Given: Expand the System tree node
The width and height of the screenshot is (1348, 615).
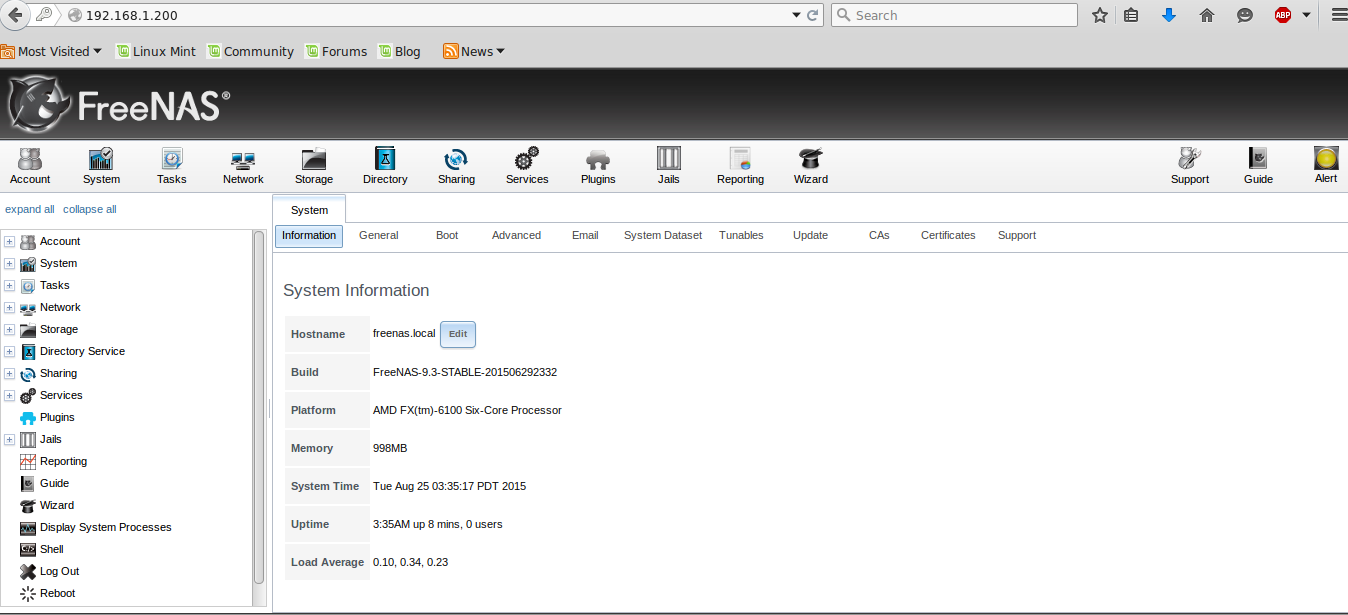Looking at the screenshot, I should click(9, 263).
